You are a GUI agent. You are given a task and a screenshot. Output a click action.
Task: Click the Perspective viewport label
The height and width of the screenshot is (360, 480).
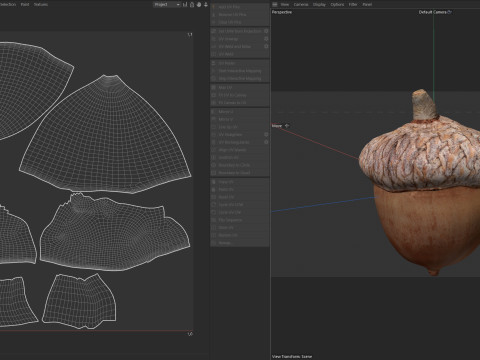point(282,12)
